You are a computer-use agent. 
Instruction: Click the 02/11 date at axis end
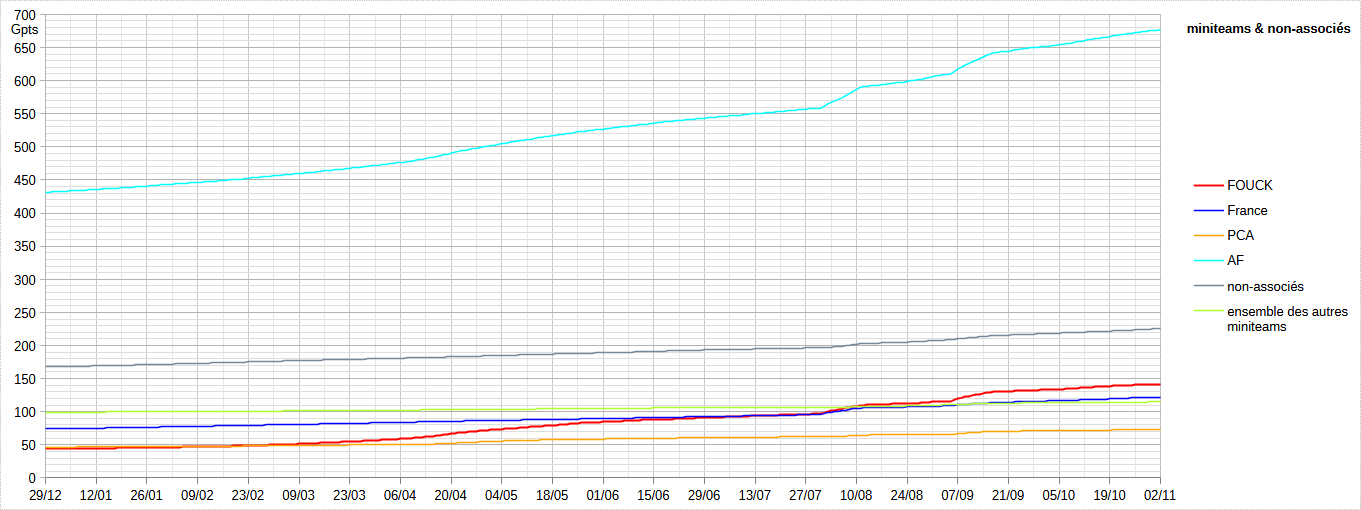tap(1159, 495)
